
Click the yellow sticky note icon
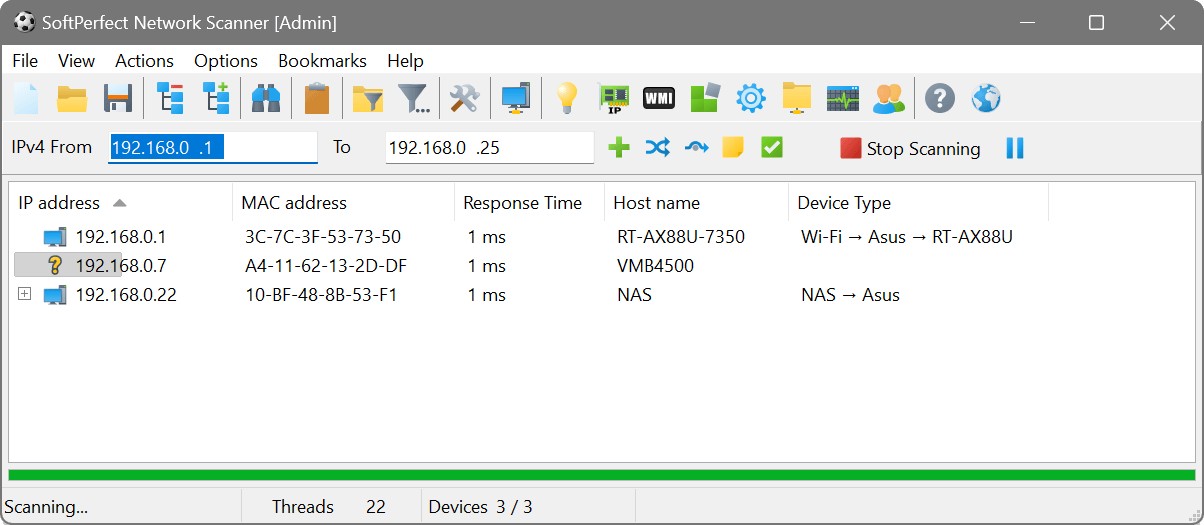733,148
